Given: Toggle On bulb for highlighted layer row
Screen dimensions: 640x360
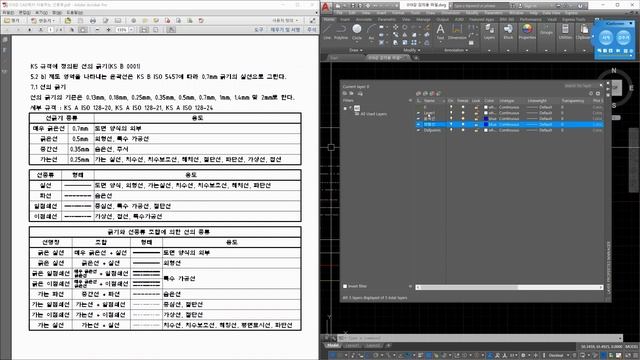Looking at the screenshot, I should (451, 124).
